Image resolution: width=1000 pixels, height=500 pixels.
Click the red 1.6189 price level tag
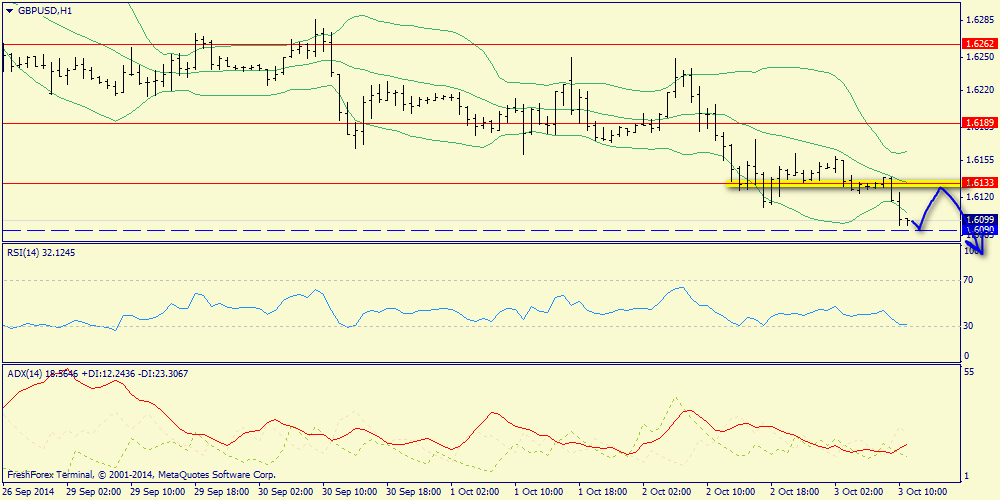click(x=978, y=122)
